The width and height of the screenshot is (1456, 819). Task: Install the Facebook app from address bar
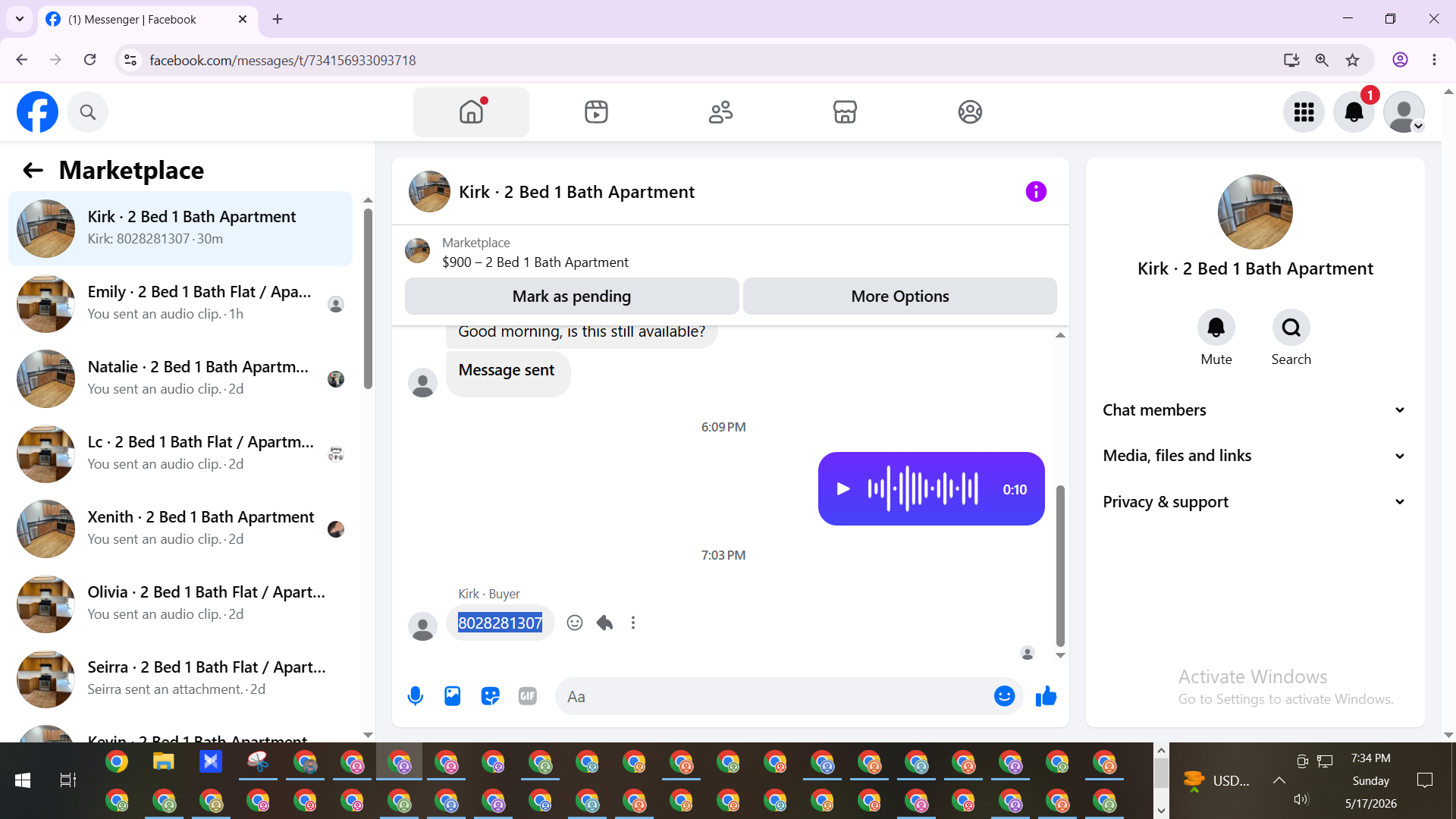(1291, 60)
